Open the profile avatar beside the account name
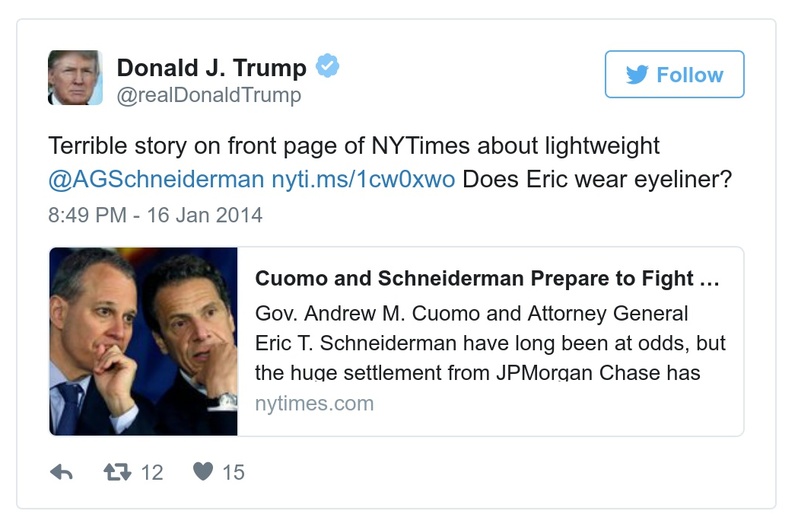Screen dimensions: 798x530 [75, 77]
